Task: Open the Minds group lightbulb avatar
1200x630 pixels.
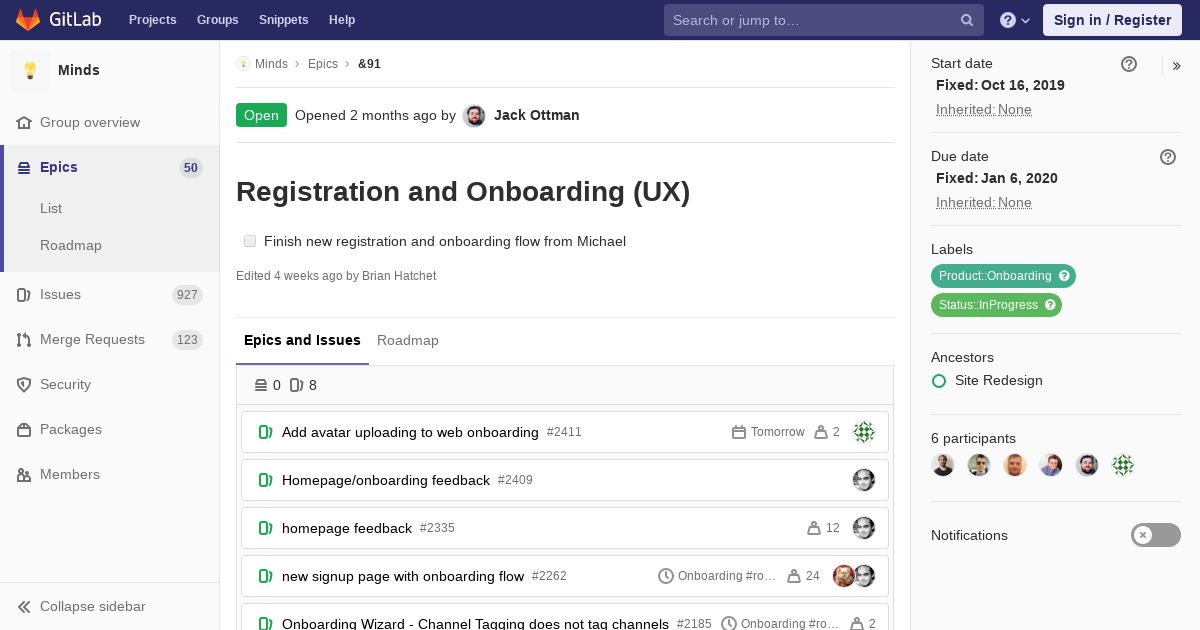Action: pyautogui.click(x=30, y=70)
